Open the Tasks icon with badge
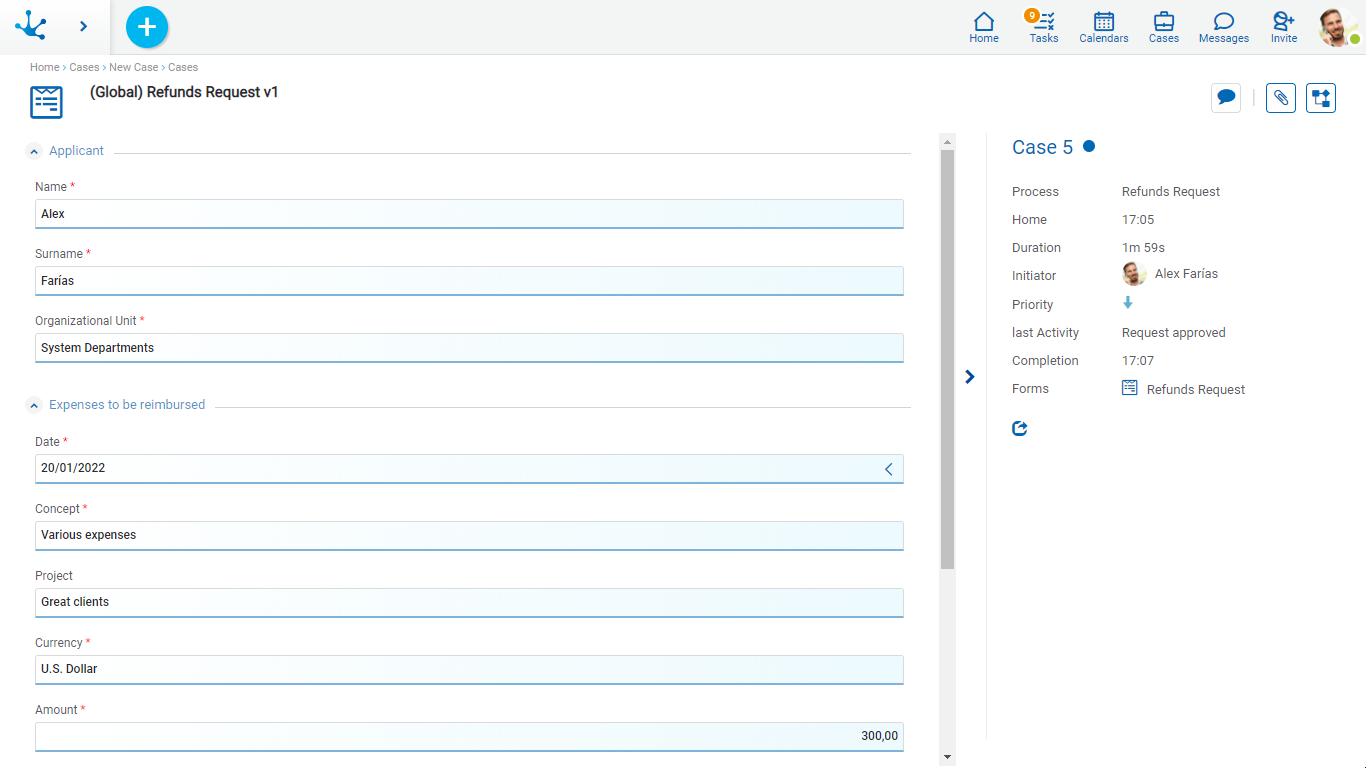This screenshot has height=768, width=1366. 1044,27
